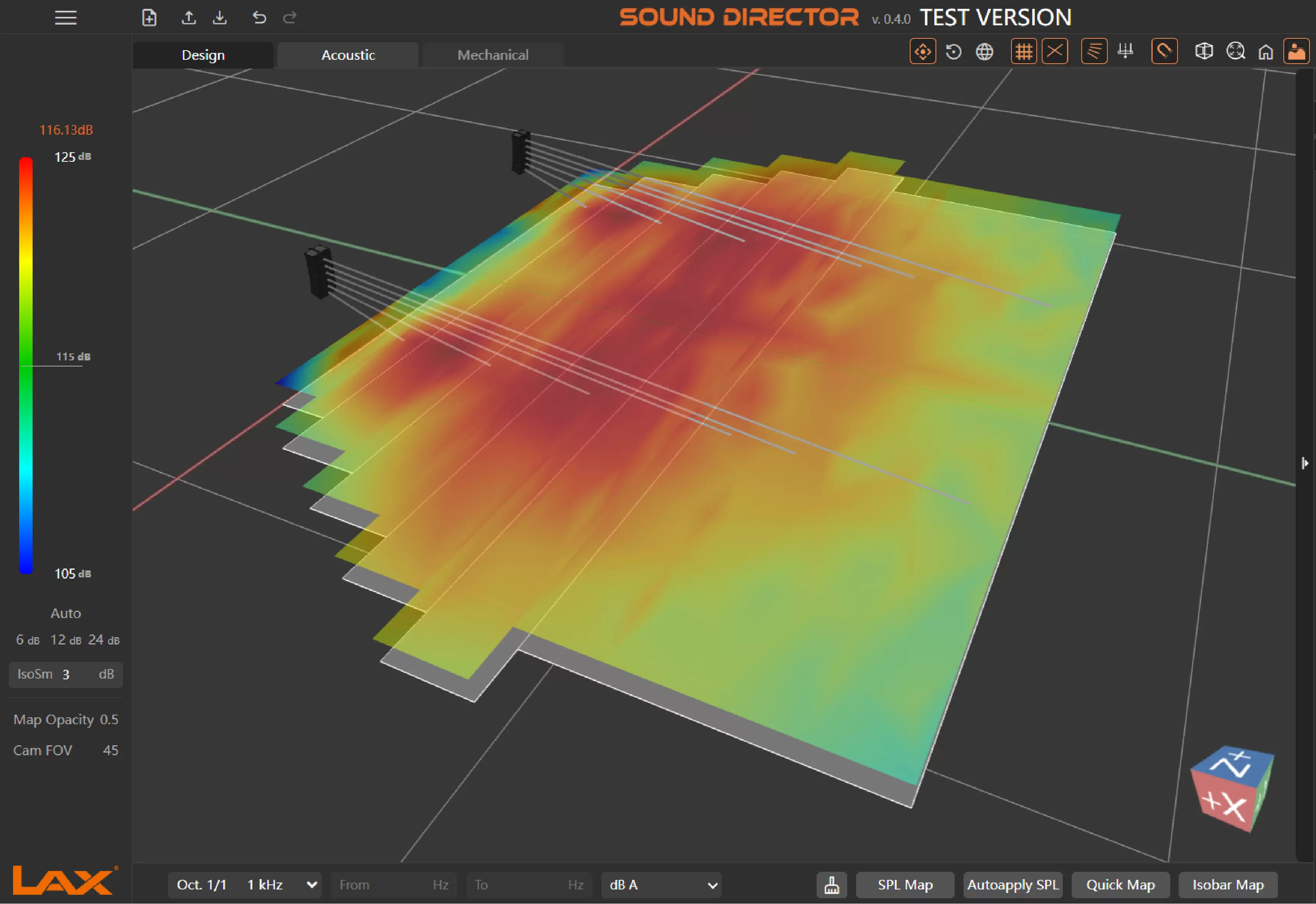Click the brush icon beside SPL Map
Viewport: 1316px width, 904px height.
coord(832,885)
